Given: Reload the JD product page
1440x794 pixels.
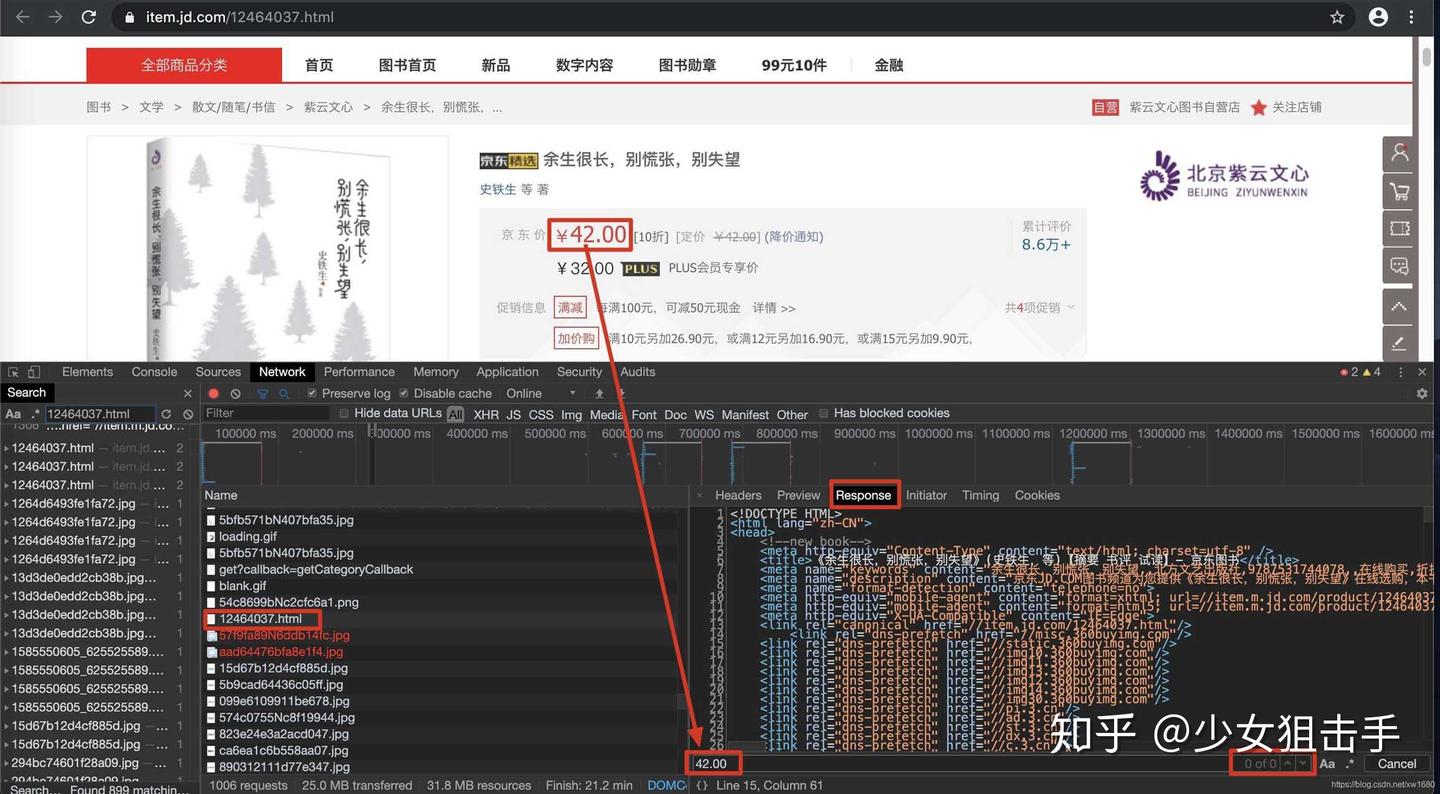Looking at the screenshot, I should 89,17.
